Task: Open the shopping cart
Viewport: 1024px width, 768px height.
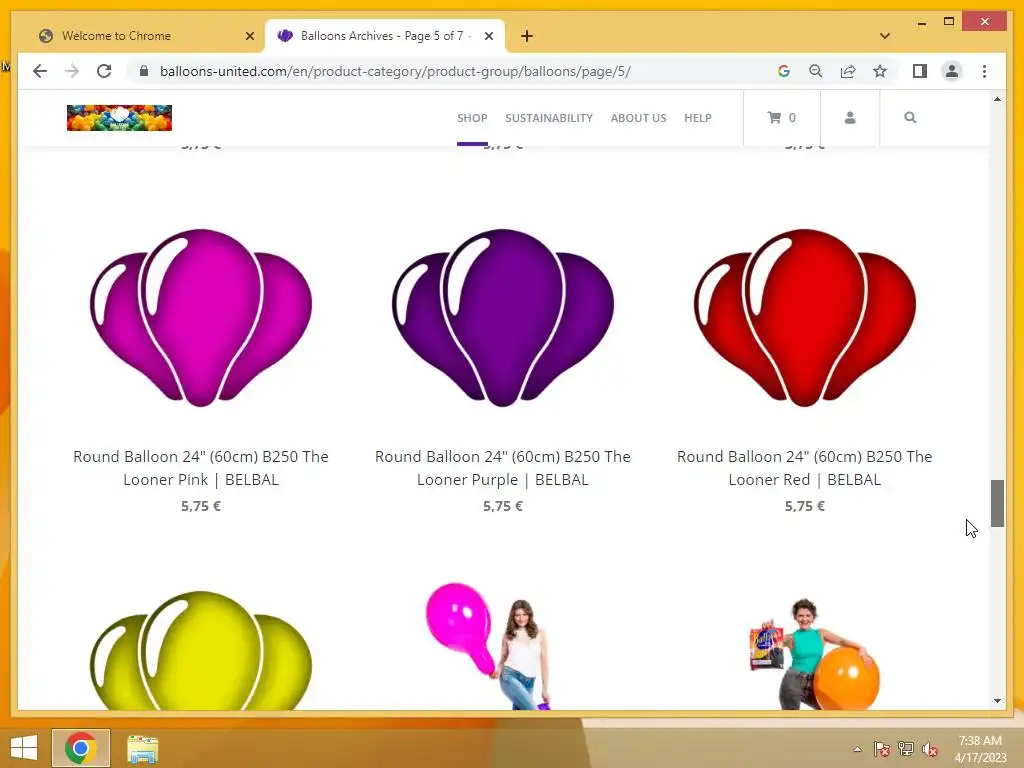Action: pyautogui.click(x=781, y=118)
